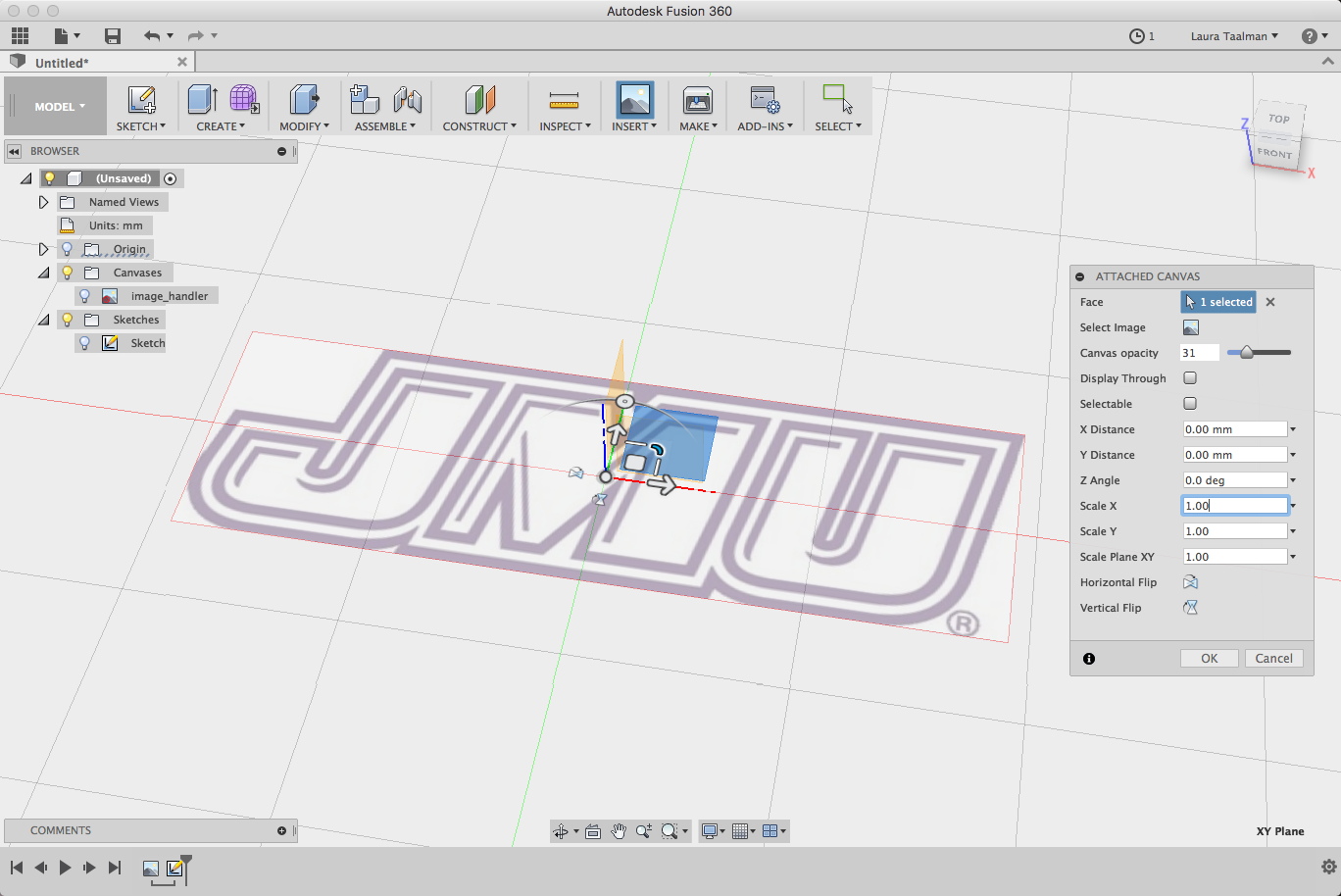The image size is (1341, 896).
Task: Click Cancel in Attached Canvas dialog
Action: [x=1274, y=659]
